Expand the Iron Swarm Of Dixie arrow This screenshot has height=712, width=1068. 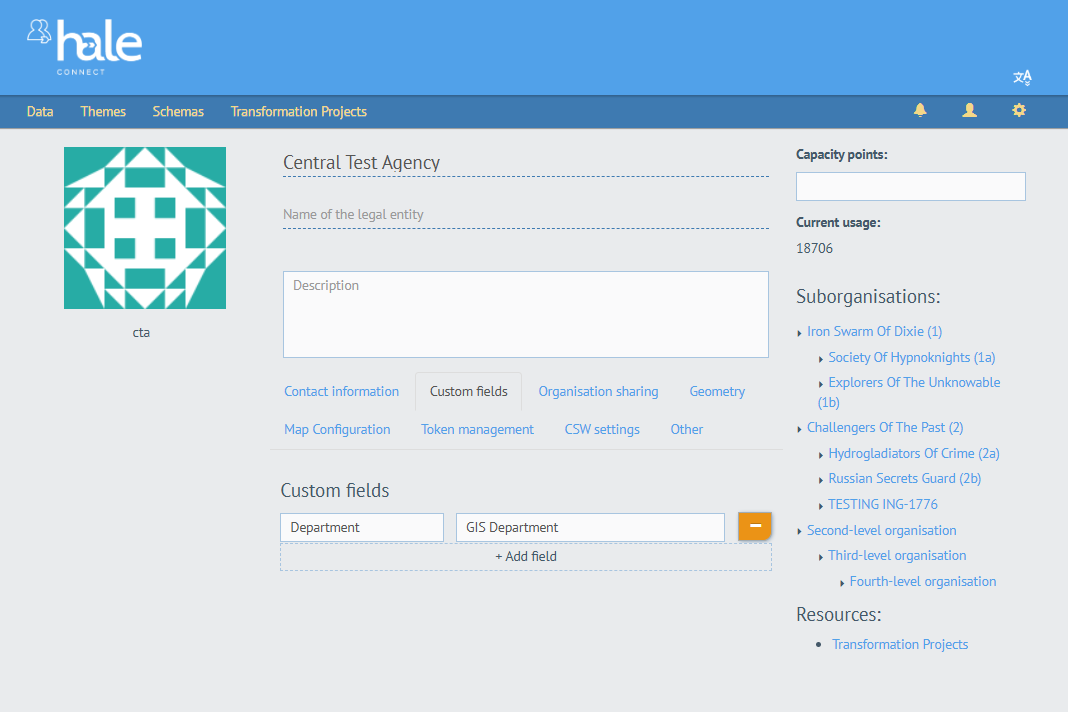click(x=800, y=333)
